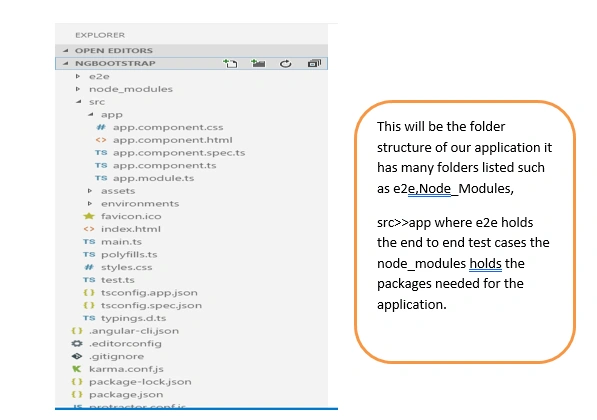Click the Collapse All folders icon
597x420 pixels.
(x=314, y=64)
